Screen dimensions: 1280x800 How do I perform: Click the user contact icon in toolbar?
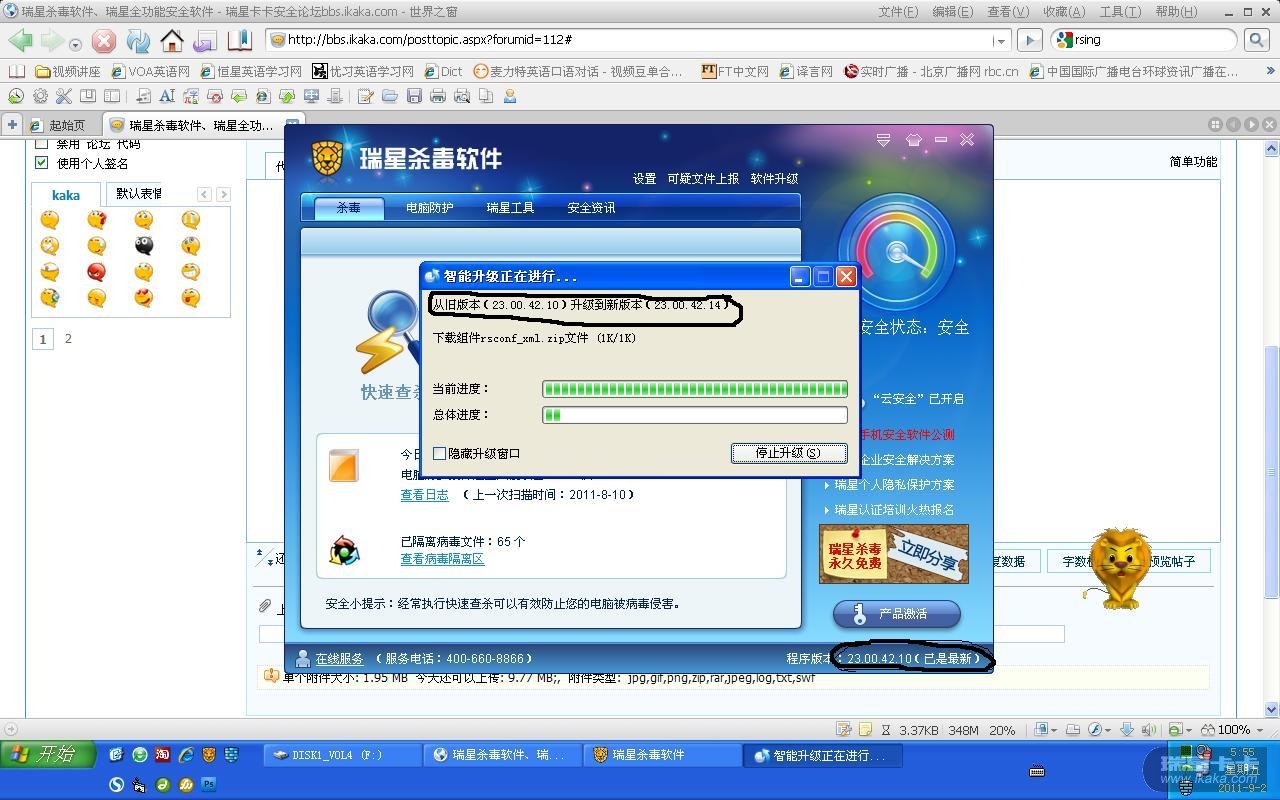510,96
